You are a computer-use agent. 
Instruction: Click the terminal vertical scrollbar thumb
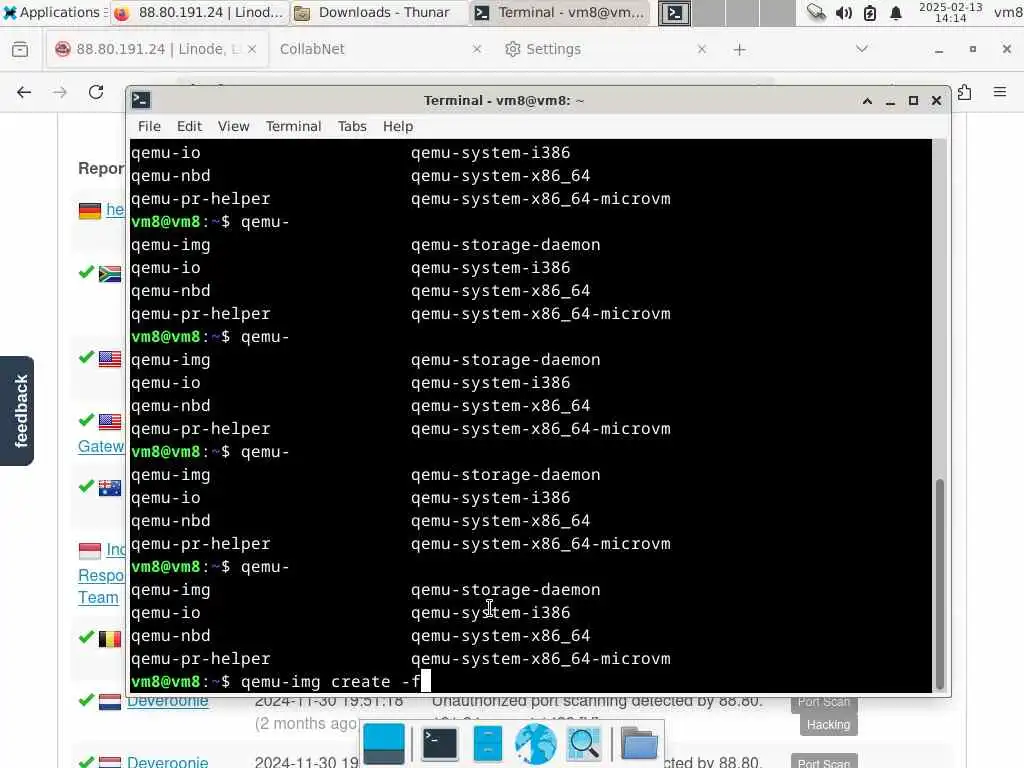[x=940, y=584]
